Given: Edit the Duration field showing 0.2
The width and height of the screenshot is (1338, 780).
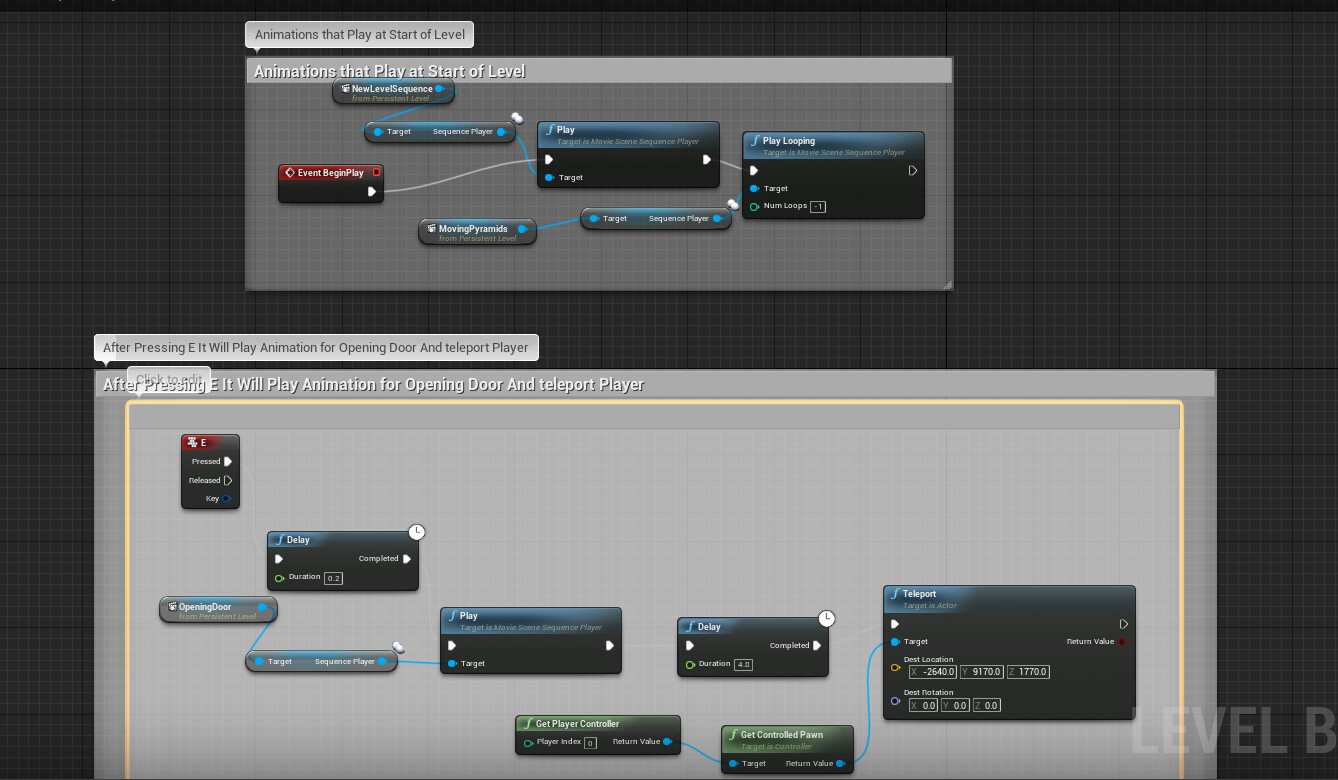Looking at the screenshot, I should tap(332, 577).
